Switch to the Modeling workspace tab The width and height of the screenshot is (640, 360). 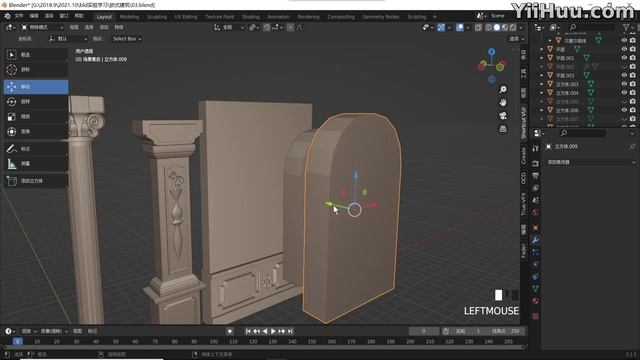[129, 17]
